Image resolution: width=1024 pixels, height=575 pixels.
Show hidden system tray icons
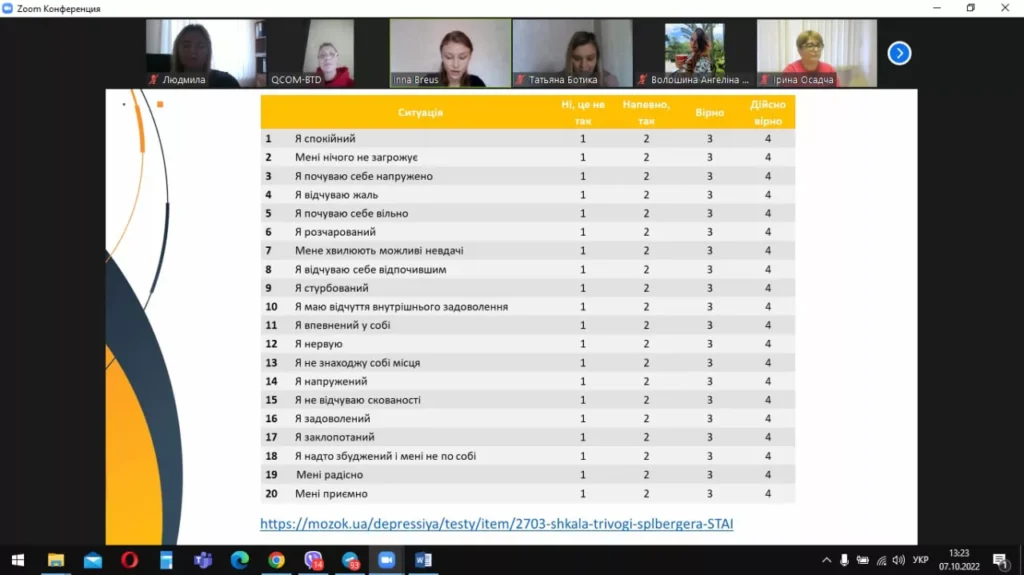tap(826, 560)
